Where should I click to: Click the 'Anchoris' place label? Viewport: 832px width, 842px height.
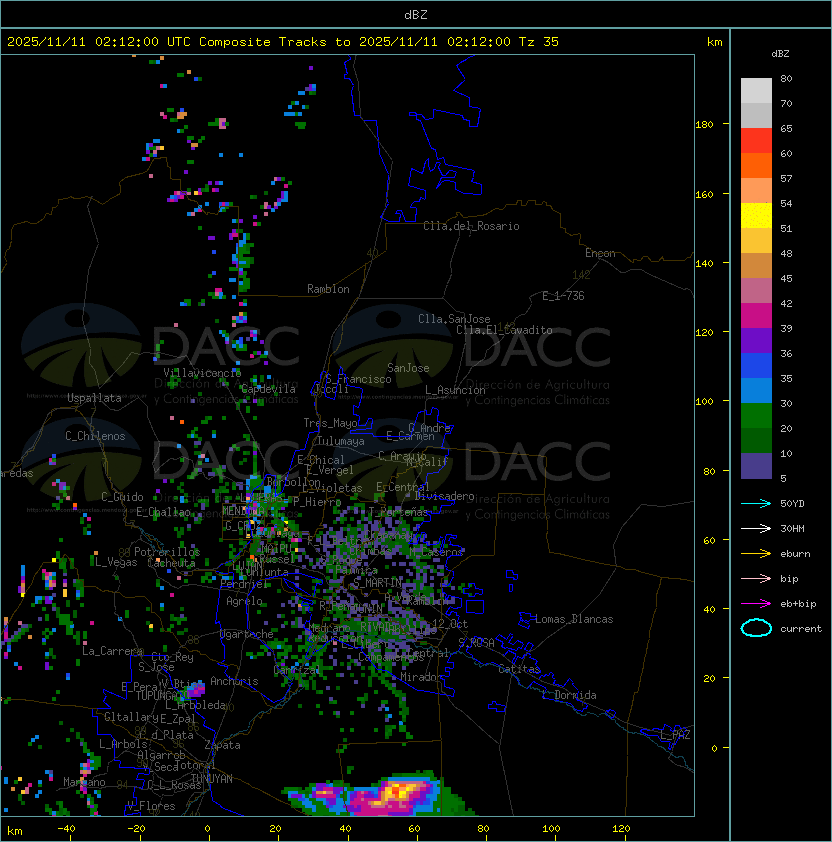click(x=234, y=681)
